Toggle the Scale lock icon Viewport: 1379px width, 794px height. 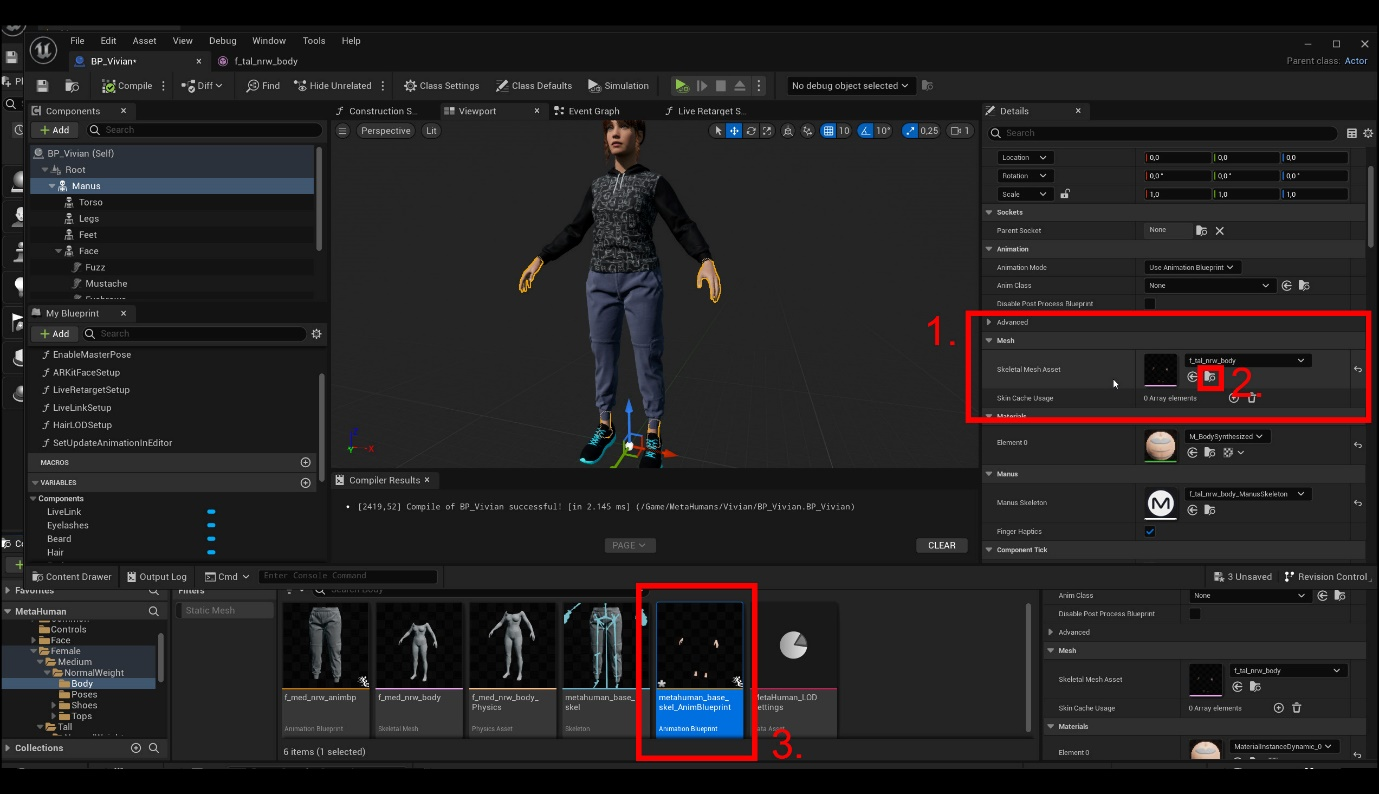(x=1066, y=194)
